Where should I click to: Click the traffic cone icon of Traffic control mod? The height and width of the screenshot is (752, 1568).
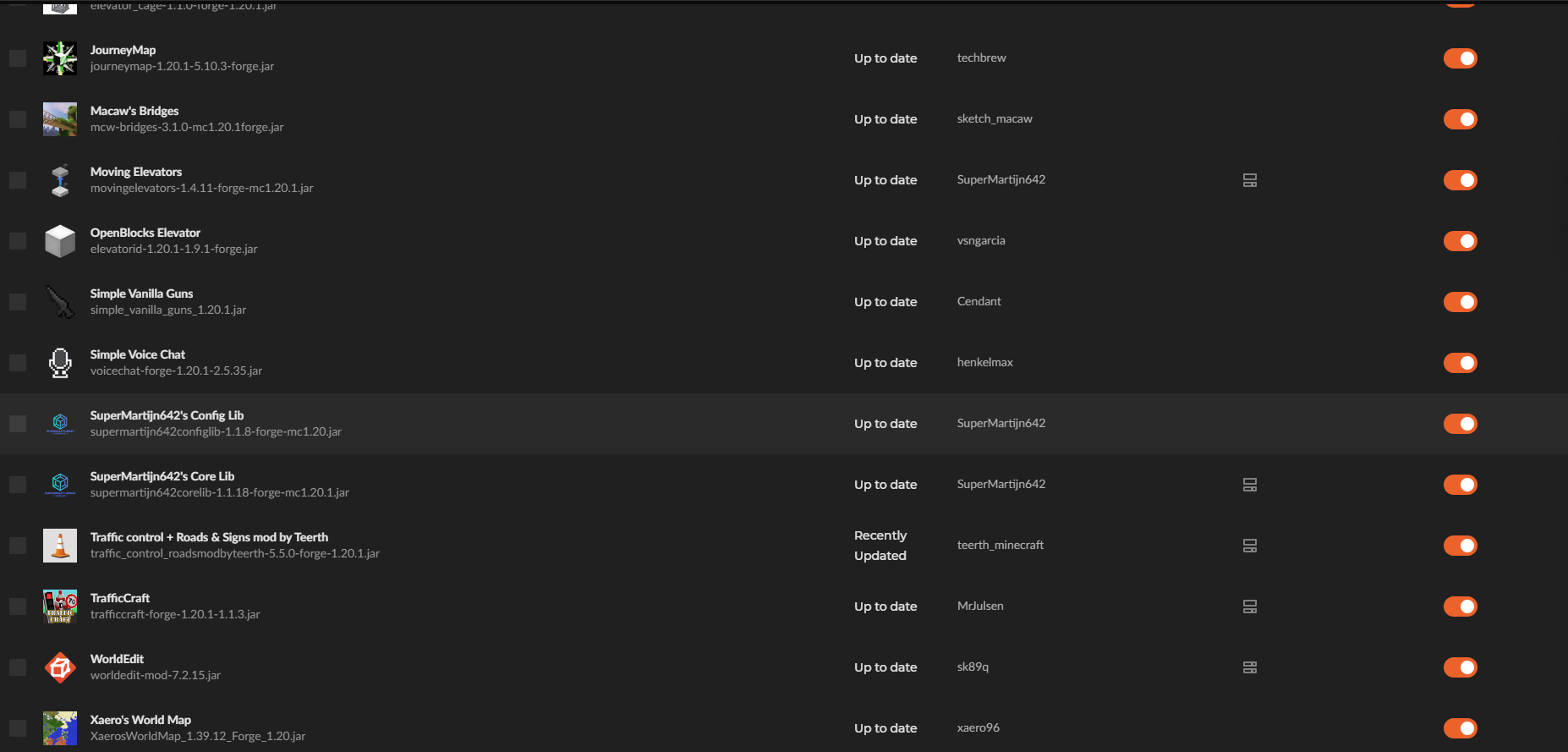point(60,546)
